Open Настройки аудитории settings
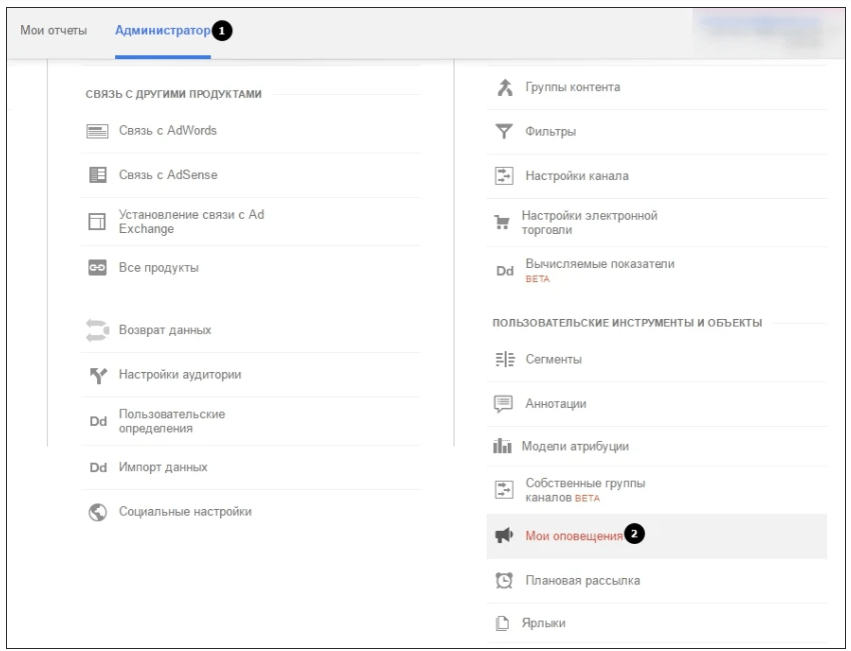The image size is (851, 651). [179, 375]
